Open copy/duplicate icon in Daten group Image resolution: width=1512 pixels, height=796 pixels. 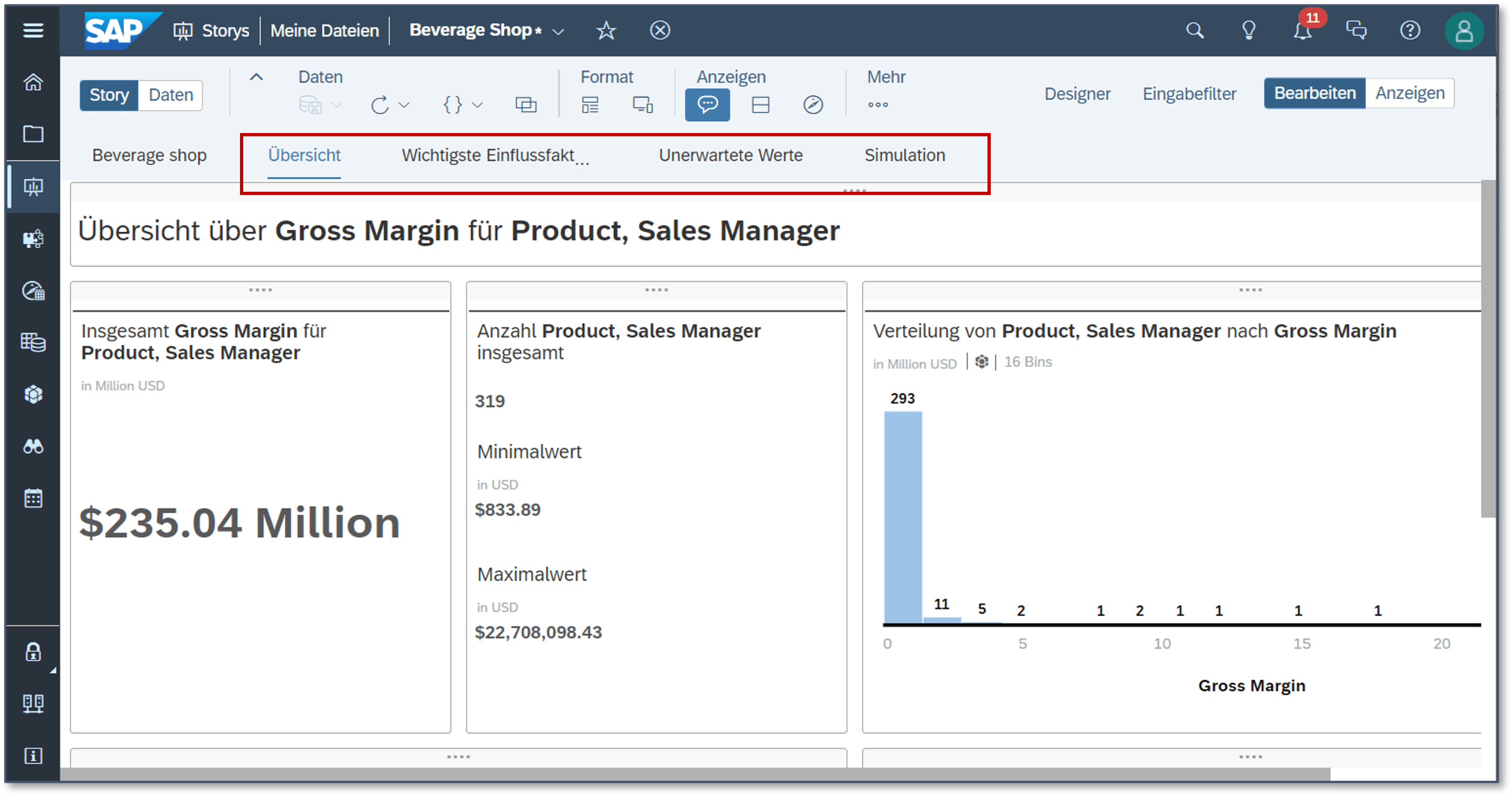(x=525, y=105)
